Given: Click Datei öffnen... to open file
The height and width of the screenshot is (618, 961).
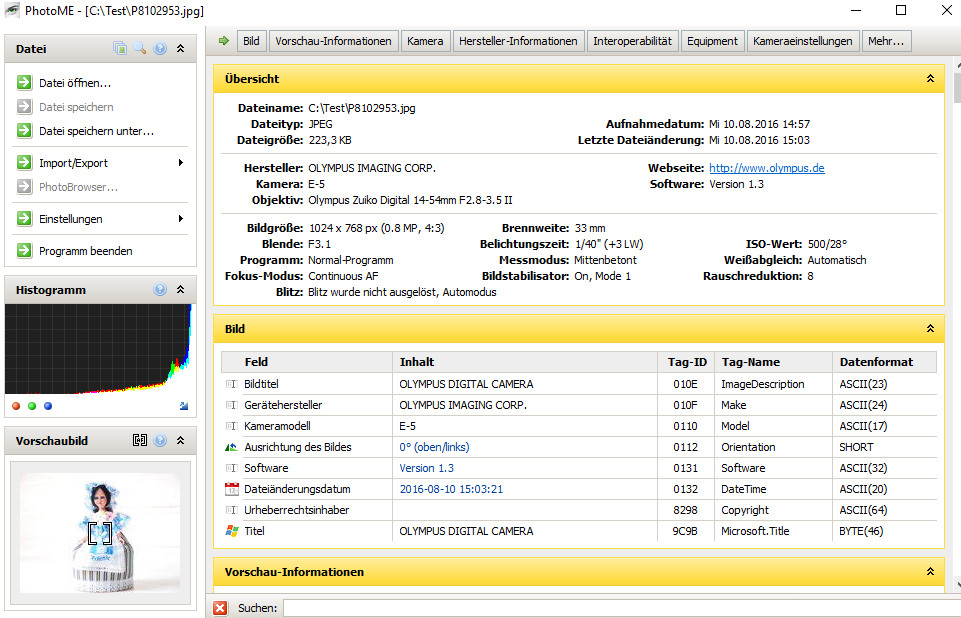Looking at the screenshot, I should tap(75, 83).
